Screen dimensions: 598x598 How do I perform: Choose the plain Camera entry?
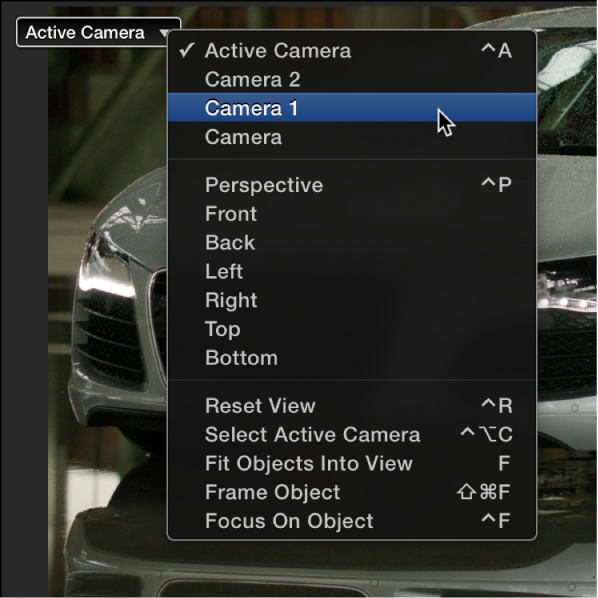[352, 137]
